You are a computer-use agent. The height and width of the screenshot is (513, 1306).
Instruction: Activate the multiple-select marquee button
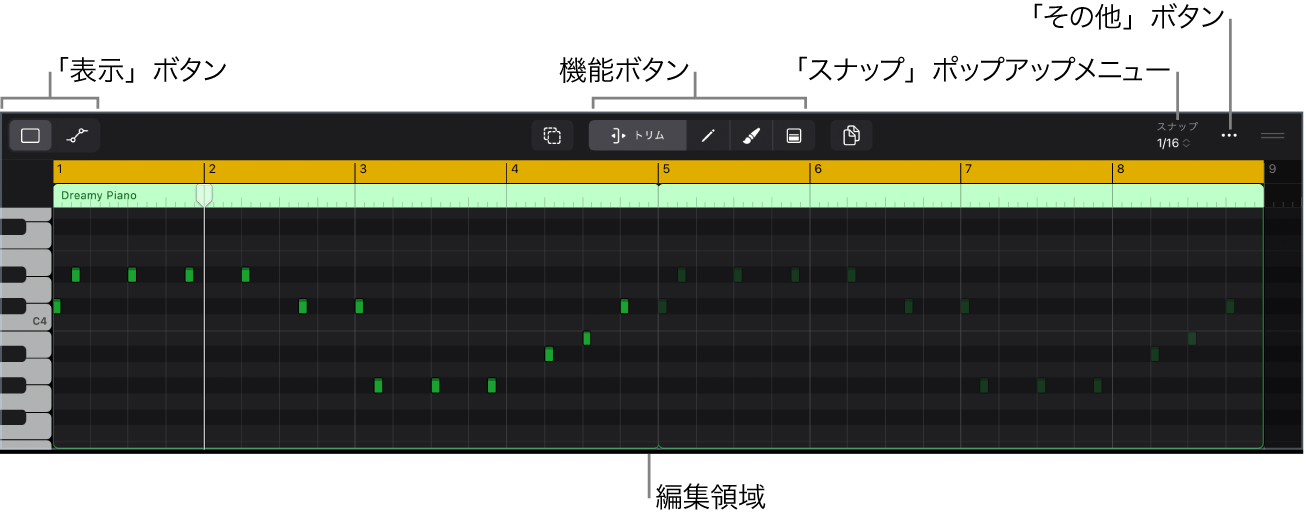(x=552, y=136)
